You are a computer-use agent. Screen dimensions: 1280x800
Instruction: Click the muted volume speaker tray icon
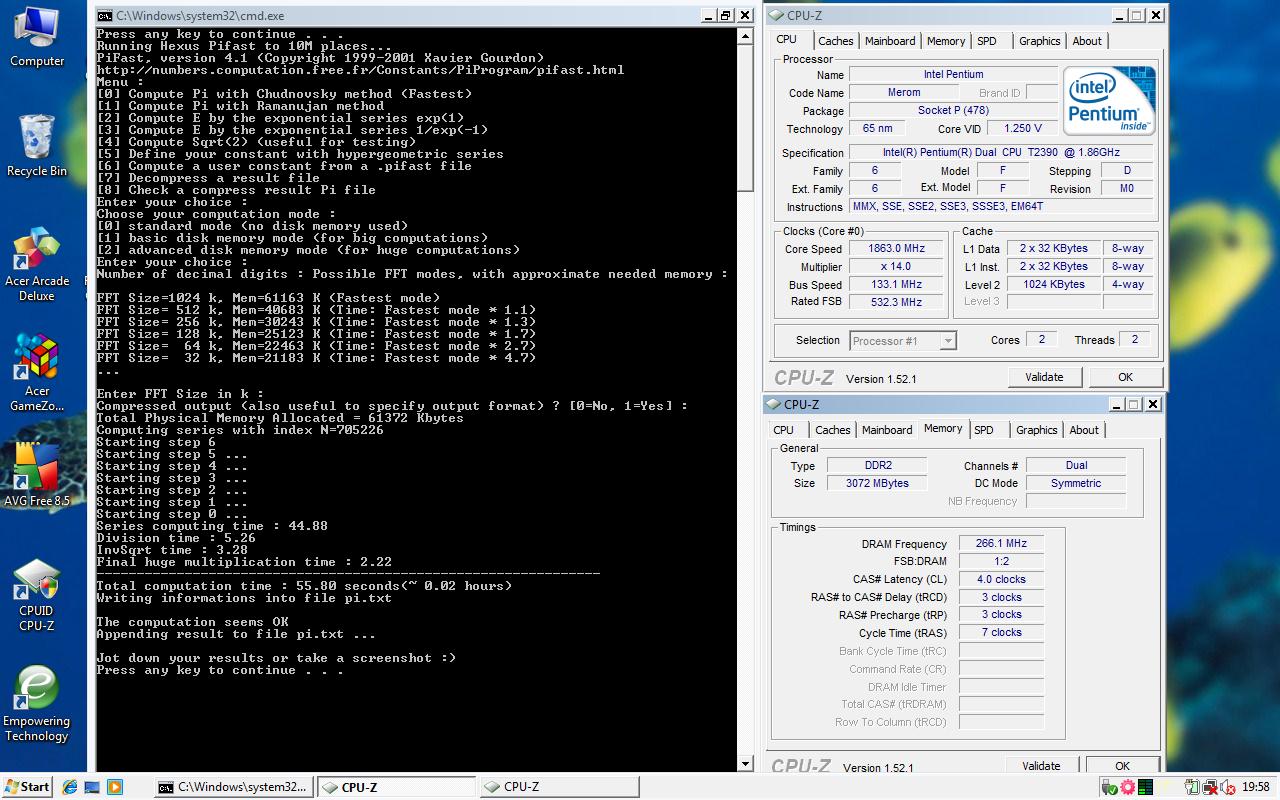click(1226, 787)
